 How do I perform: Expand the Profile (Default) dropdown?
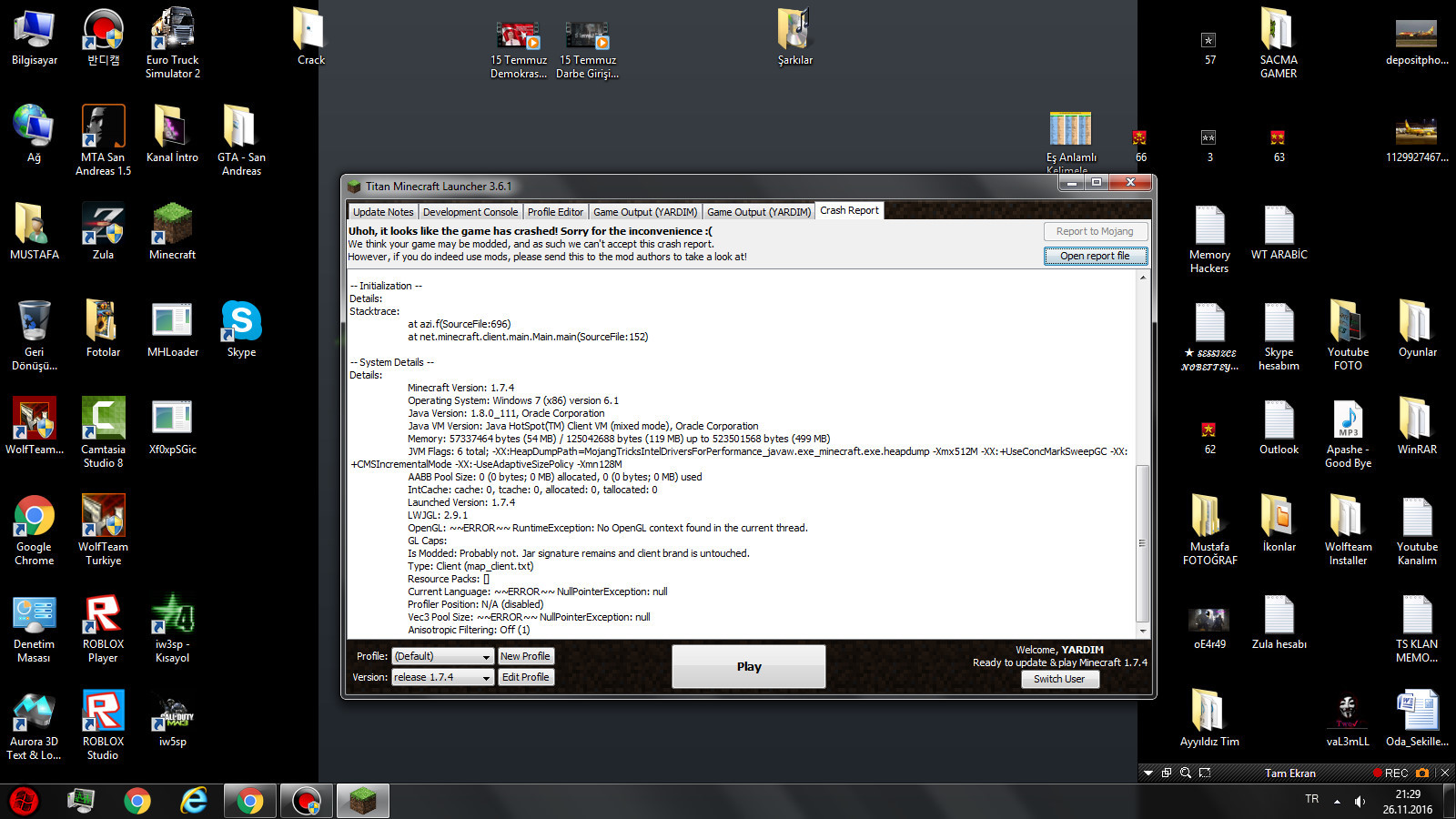442,656
